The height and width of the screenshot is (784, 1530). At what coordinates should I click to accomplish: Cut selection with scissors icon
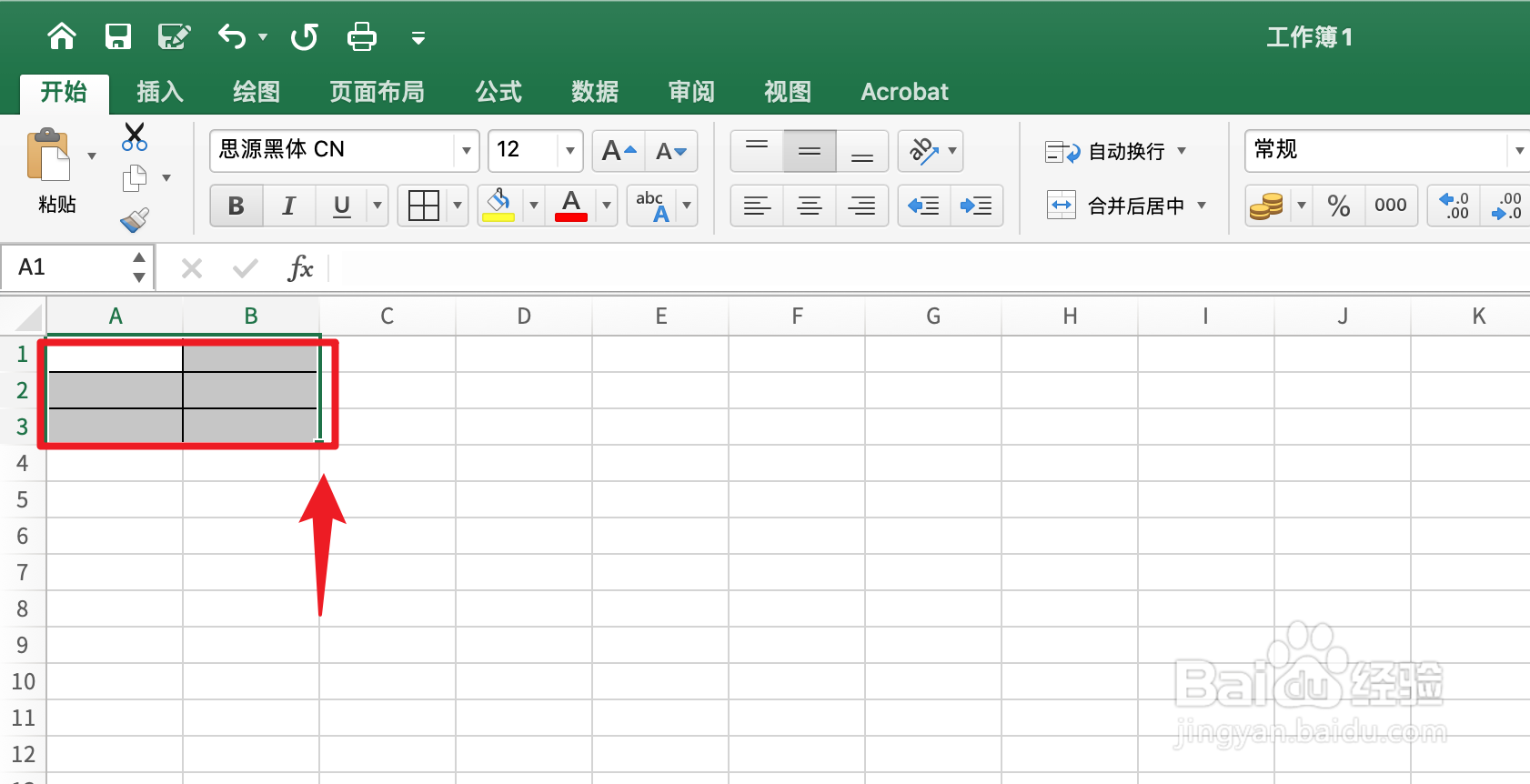coord(135,137)
